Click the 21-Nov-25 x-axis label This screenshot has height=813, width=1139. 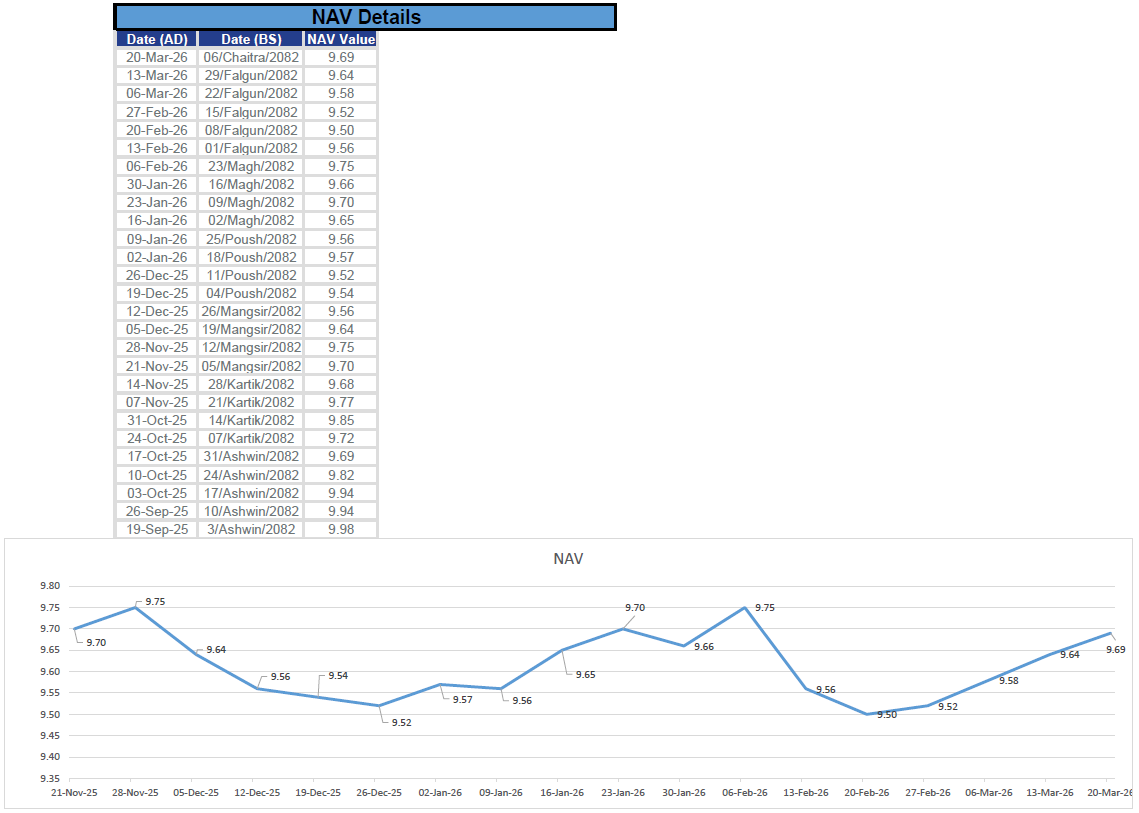coord(75,793)
